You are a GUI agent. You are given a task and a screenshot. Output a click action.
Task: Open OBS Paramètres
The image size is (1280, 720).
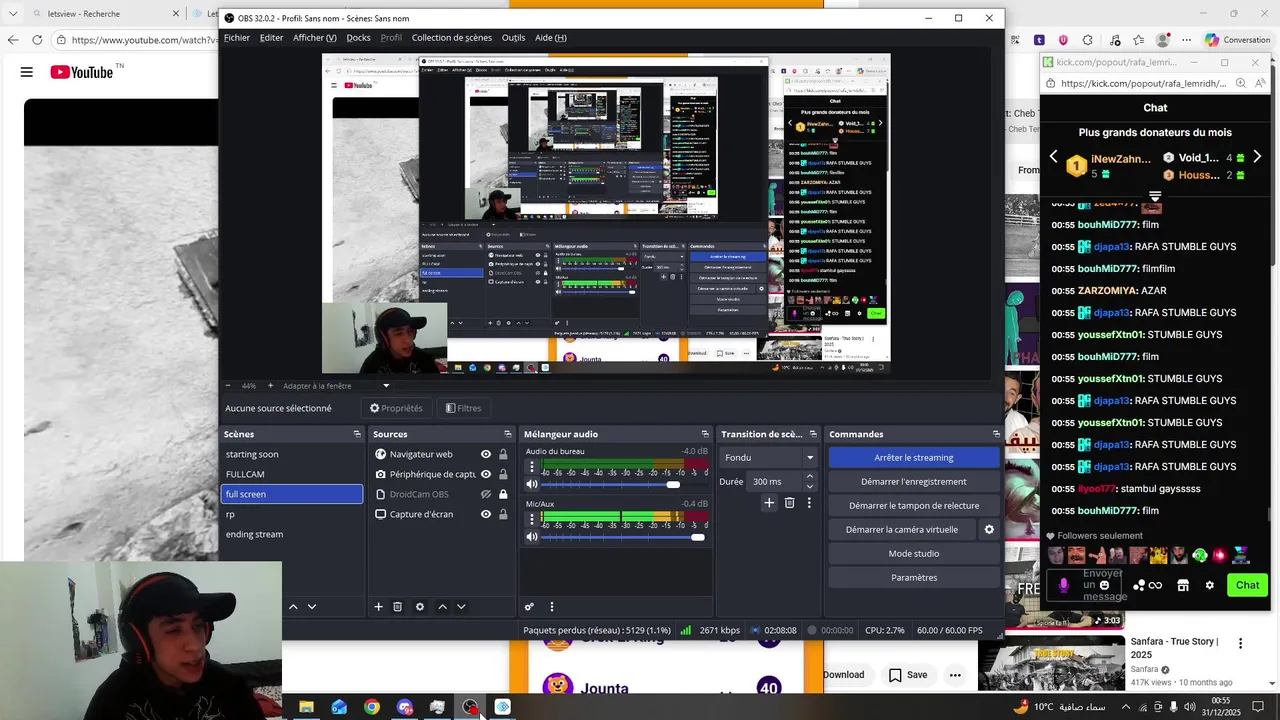coord(914,578)
